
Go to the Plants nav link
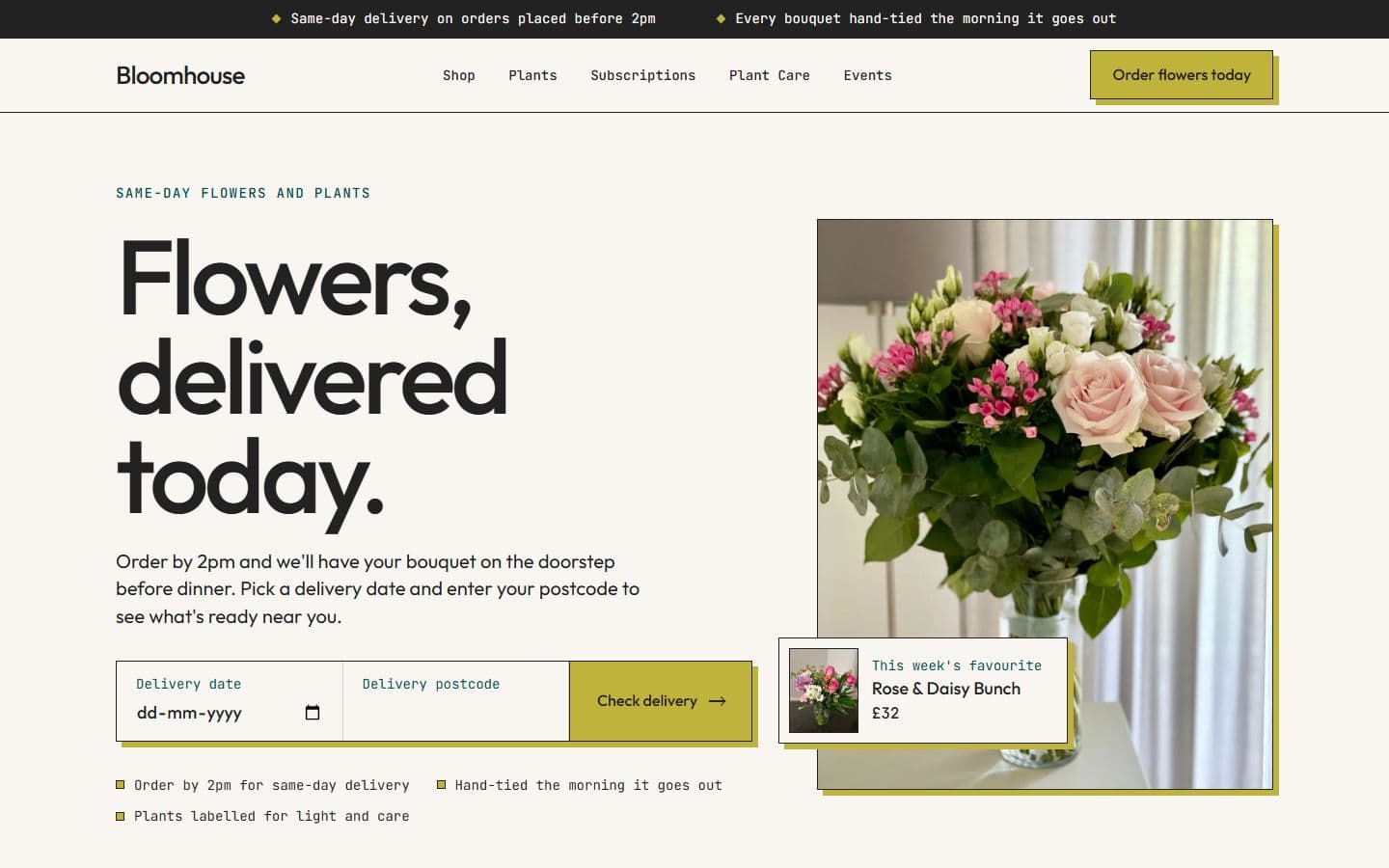click(532, 75)
